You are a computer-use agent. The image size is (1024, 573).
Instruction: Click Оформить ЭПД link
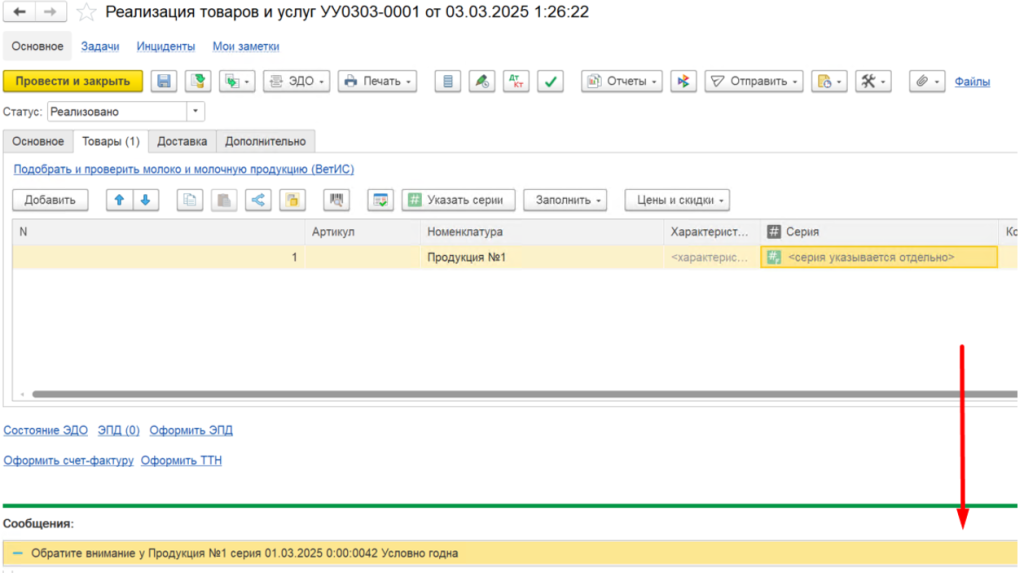click(191, 431)
